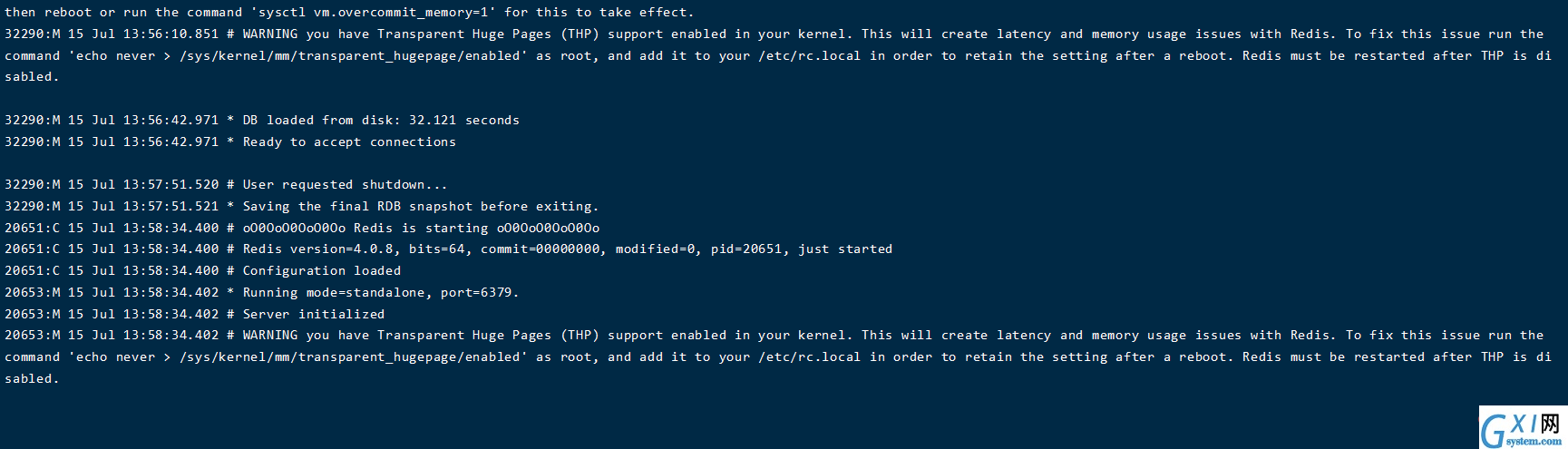
Task: Click the 'system.com' watermark link text
Action: [x=1534, y=442]
